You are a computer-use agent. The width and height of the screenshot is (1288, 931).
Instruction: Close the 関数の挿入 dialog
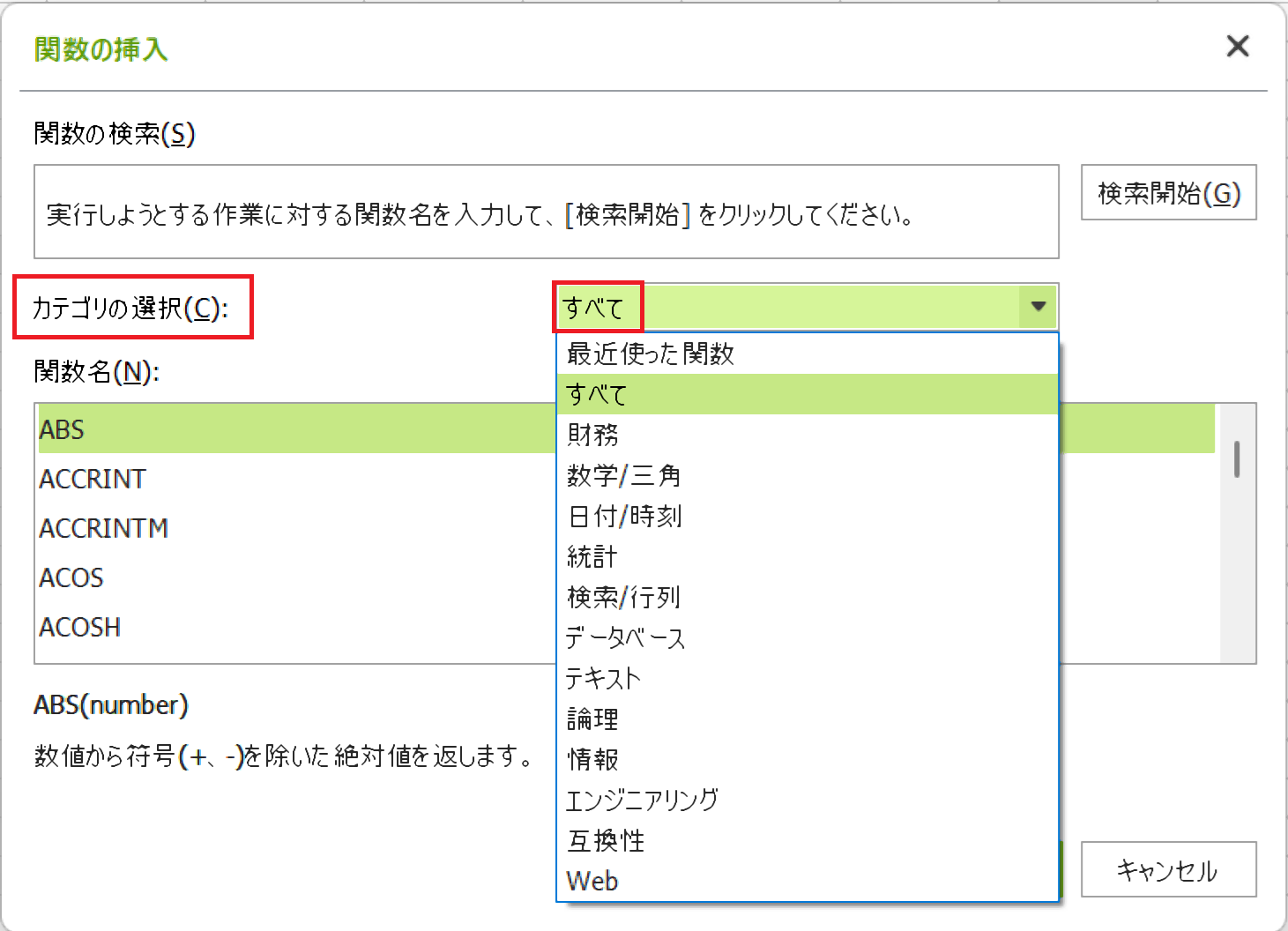pos(1237,47)
